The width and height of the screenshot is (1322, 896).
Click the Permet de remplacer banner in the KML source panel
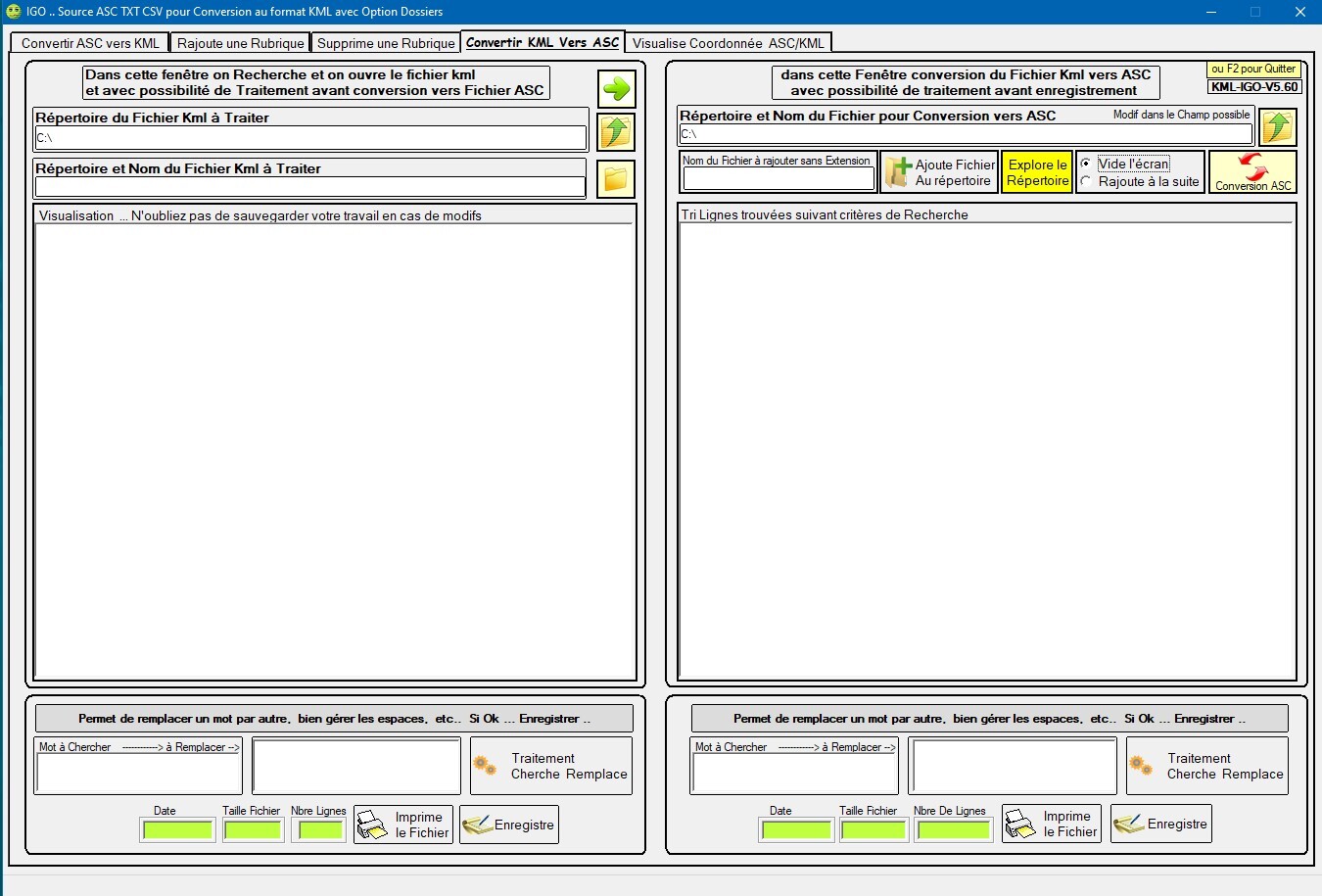[x=334, y=718]
